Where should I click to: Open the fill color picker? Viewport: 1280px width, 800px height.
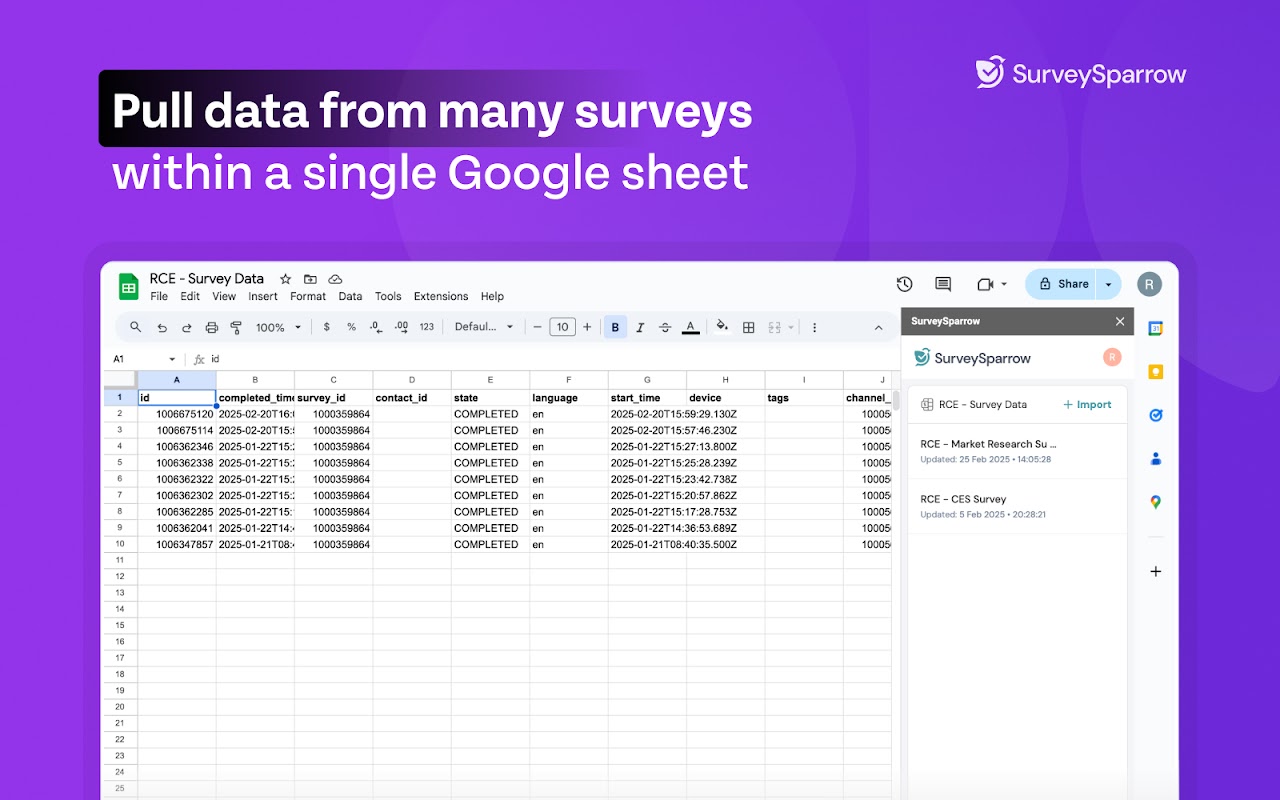pyautogui.click(x=723, y=327)
